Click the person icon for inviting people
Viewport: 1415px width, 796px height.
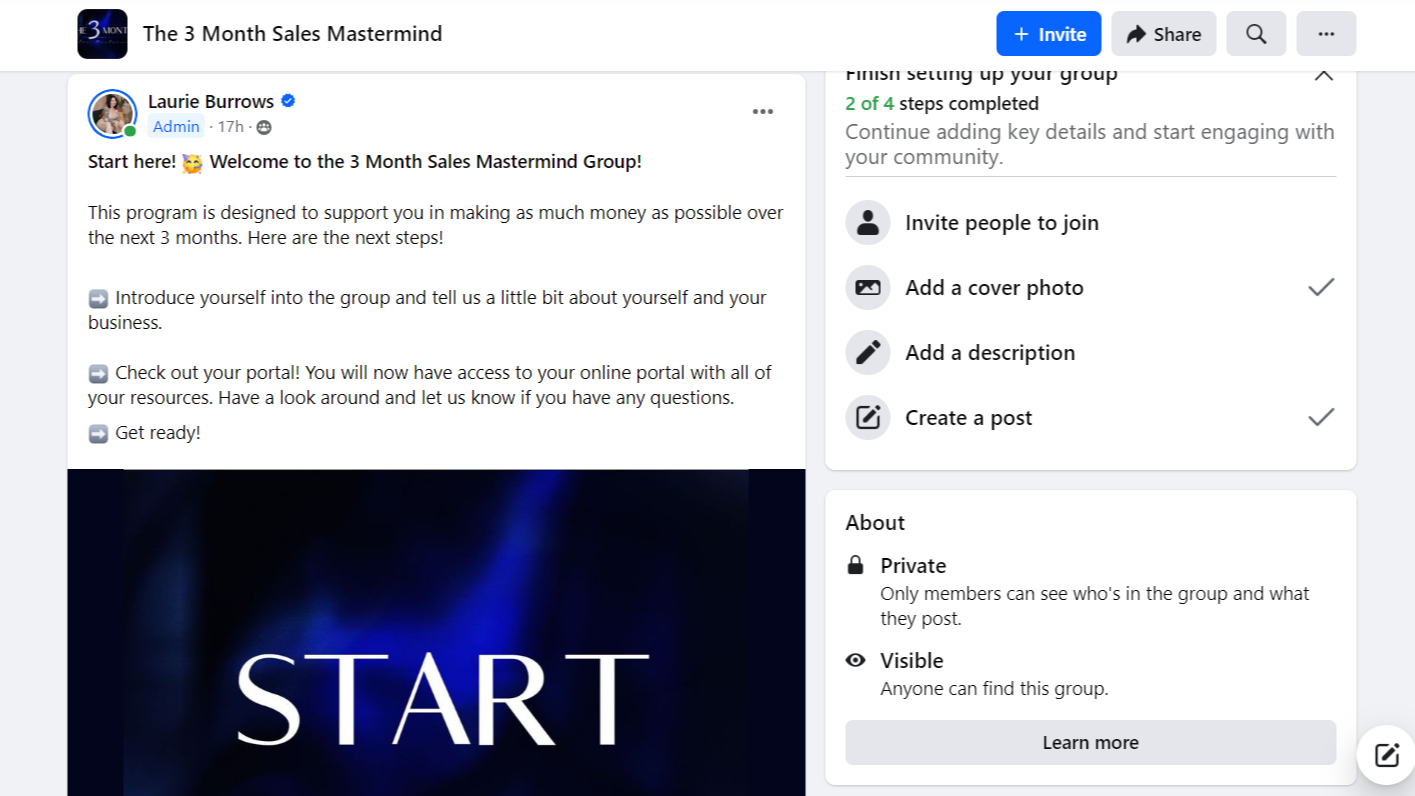(x=868, y=223)
